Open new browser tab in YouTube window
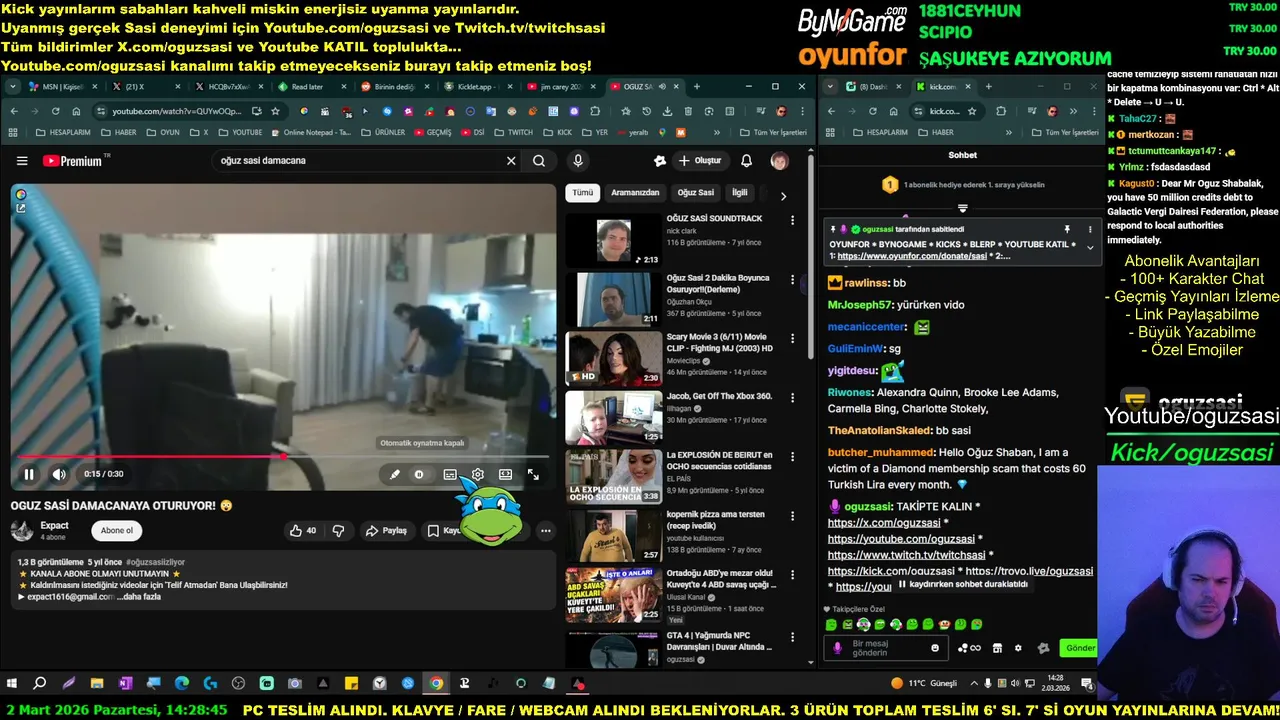1280x720 pixels. (697, 87)
